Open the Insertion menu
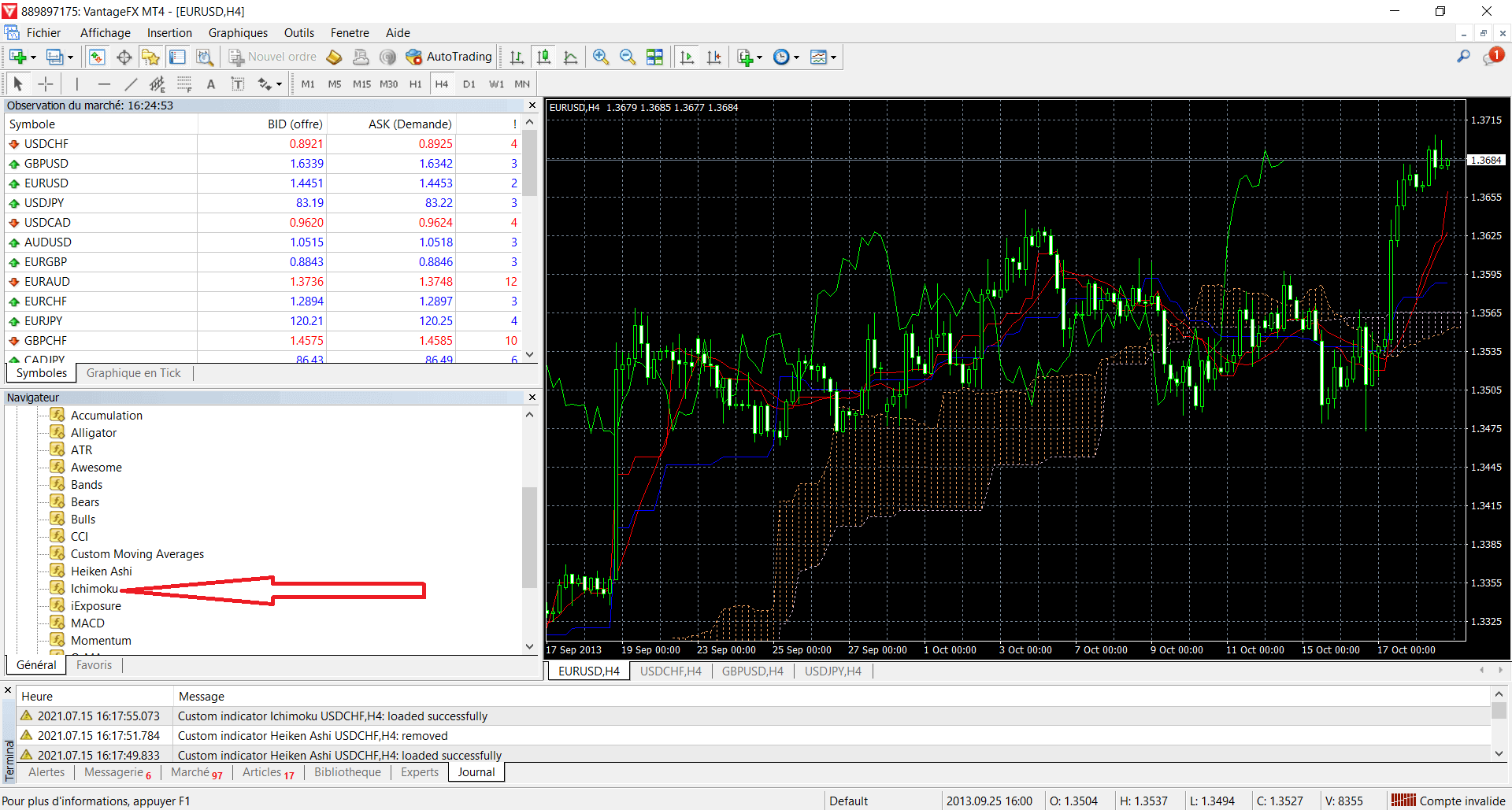Screen dimensions: 1512x810 [169, 33]
